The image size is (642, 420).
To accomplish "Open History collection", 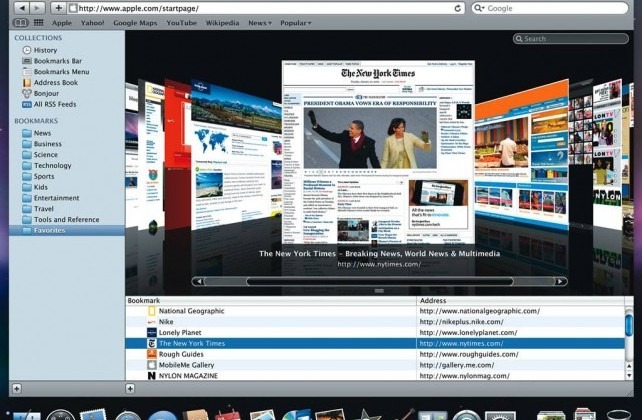I will [x=45, y=50].
